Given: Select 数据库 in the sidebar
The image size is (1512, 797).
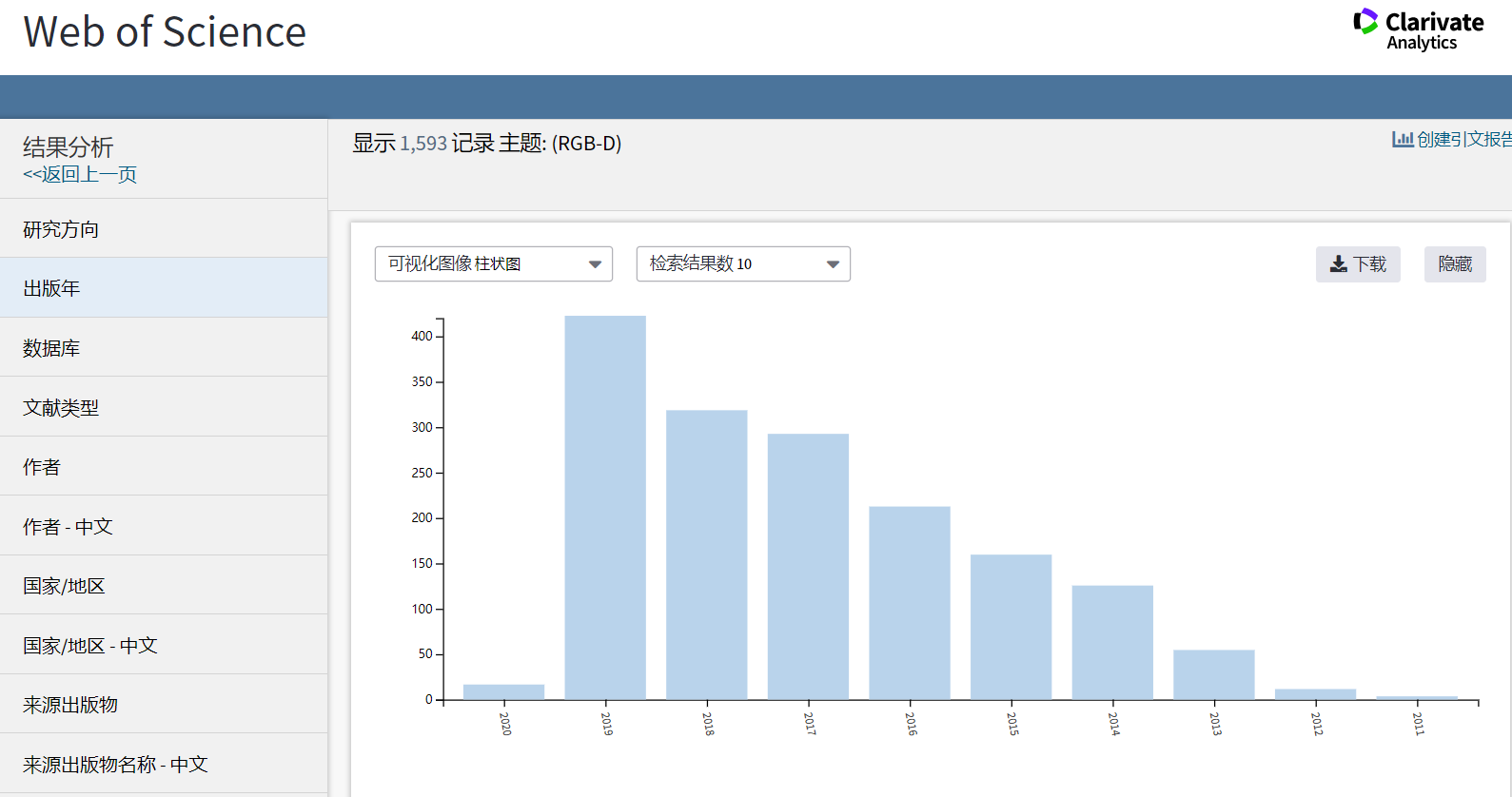Looking at the screenshot, I should coord(164,347).
